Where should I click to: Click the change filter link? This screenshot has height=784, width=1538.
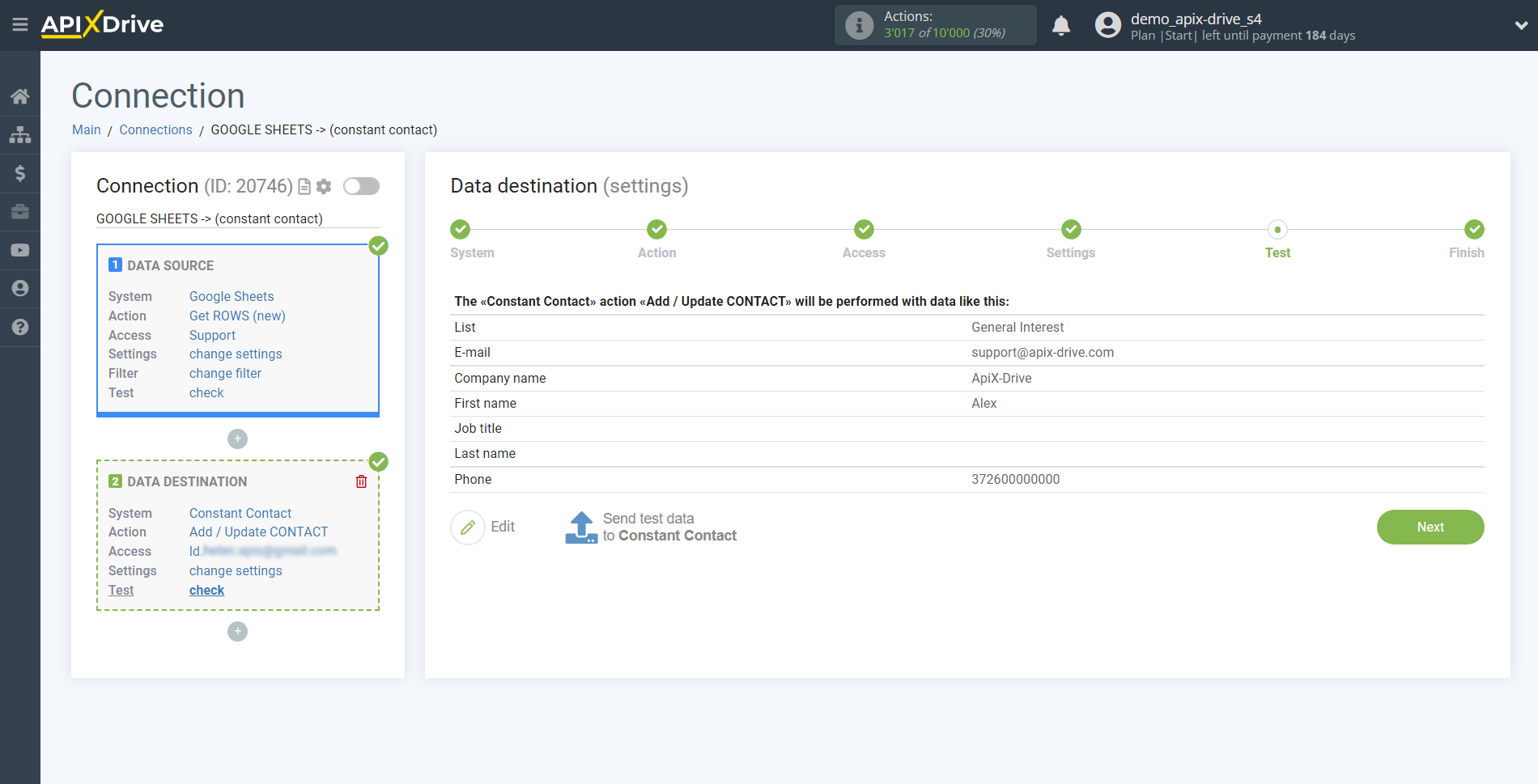[x=225, y=373]
